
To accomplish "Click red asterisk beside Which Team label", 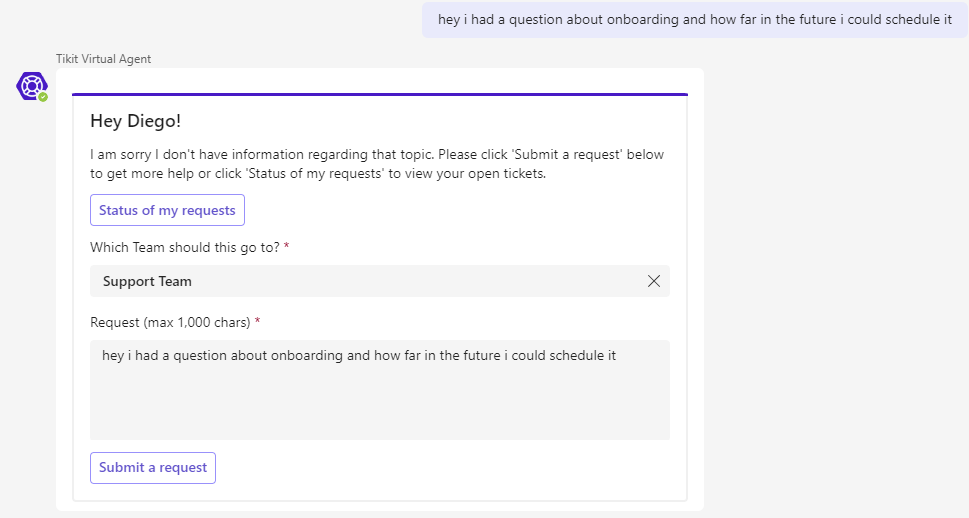I will (x=286, y=246).
